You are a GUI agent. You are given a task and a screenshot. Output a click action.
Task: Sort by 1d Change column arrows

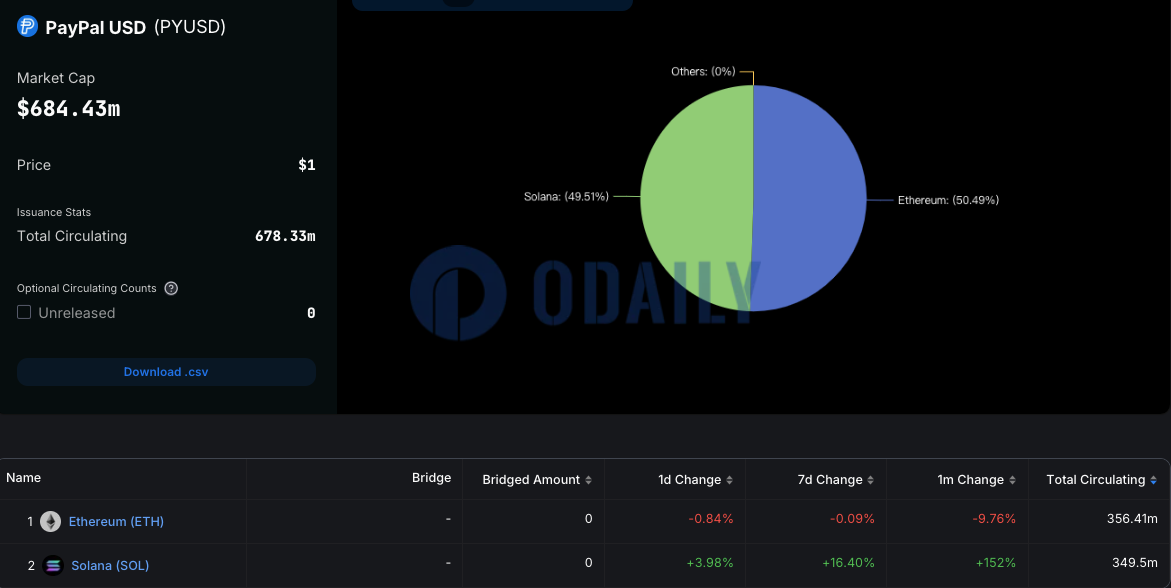click(x=730, y=480)
